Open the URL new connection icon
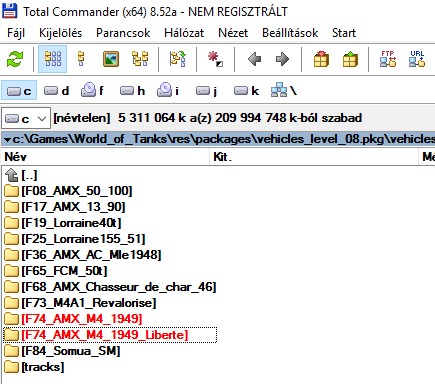Image resolution: width=435 pixels, height=384 pixels. click(x=417, y=59)
